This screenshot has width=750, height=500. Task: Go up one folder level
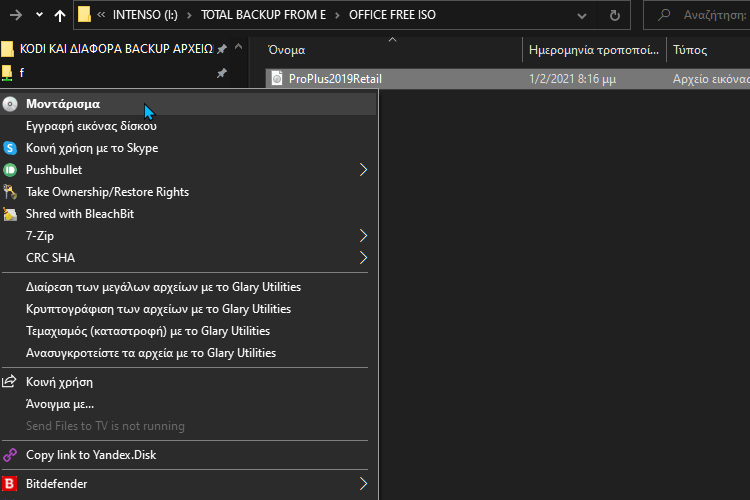coord(60,15)
